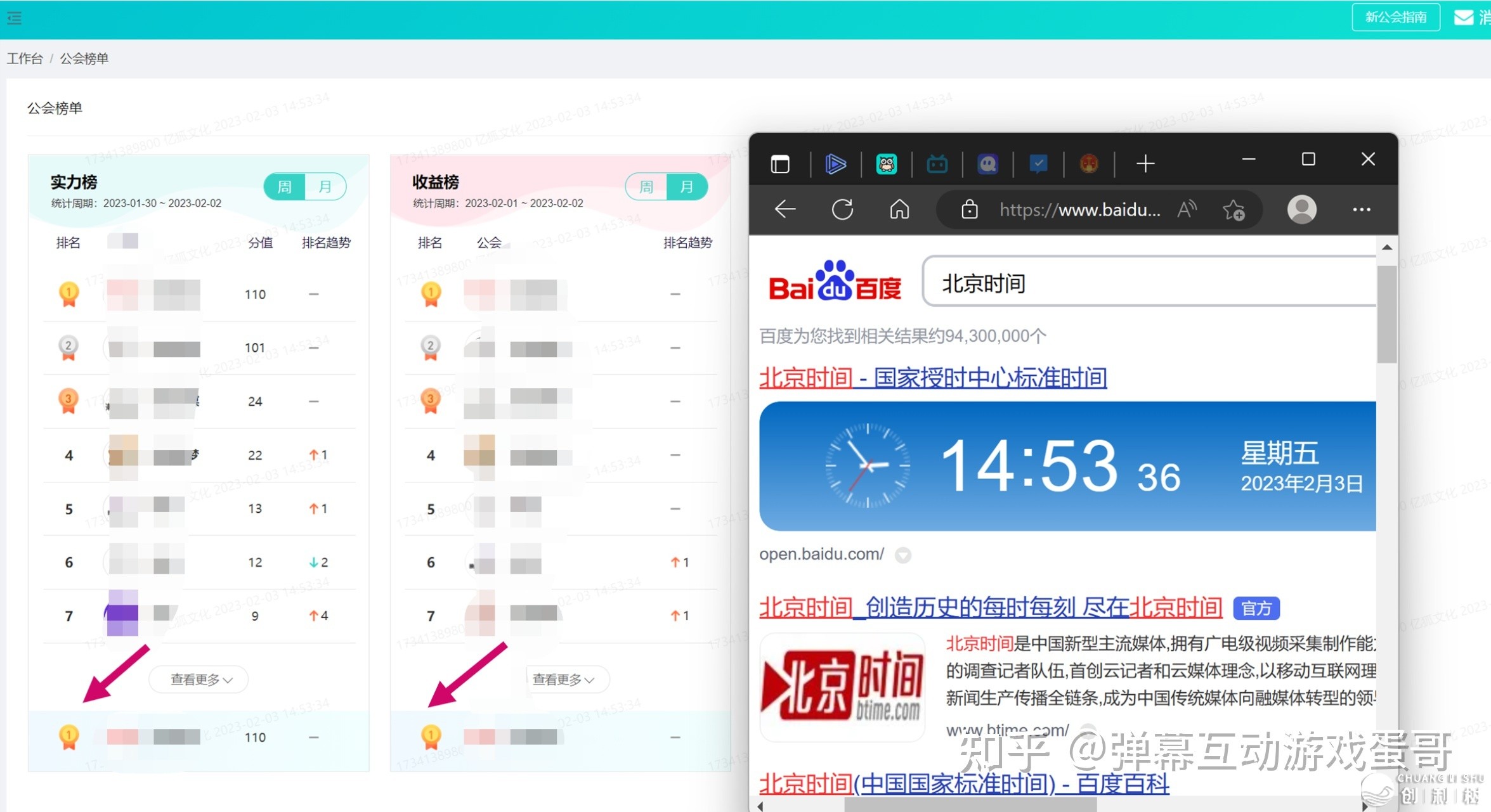Open the browser home page

click(x=899, y=209)
